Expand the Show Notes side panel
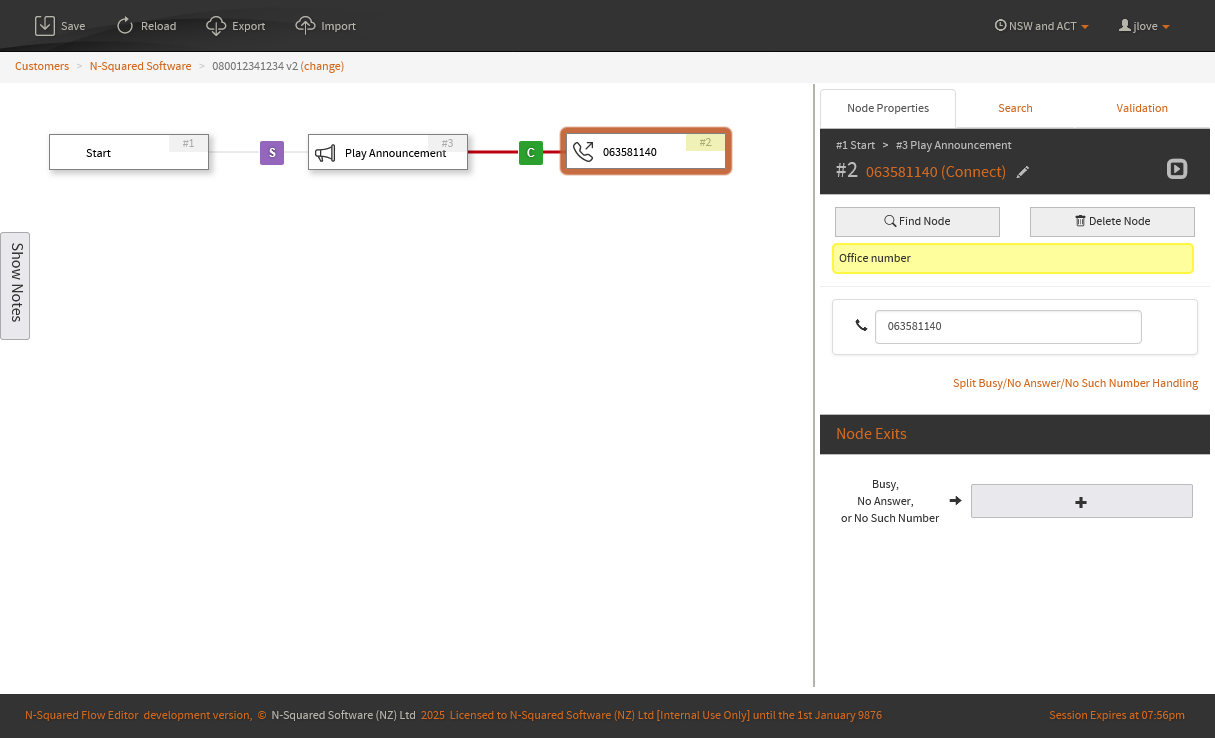Viewport: 1215px width, 738px height. click(15, 286)
